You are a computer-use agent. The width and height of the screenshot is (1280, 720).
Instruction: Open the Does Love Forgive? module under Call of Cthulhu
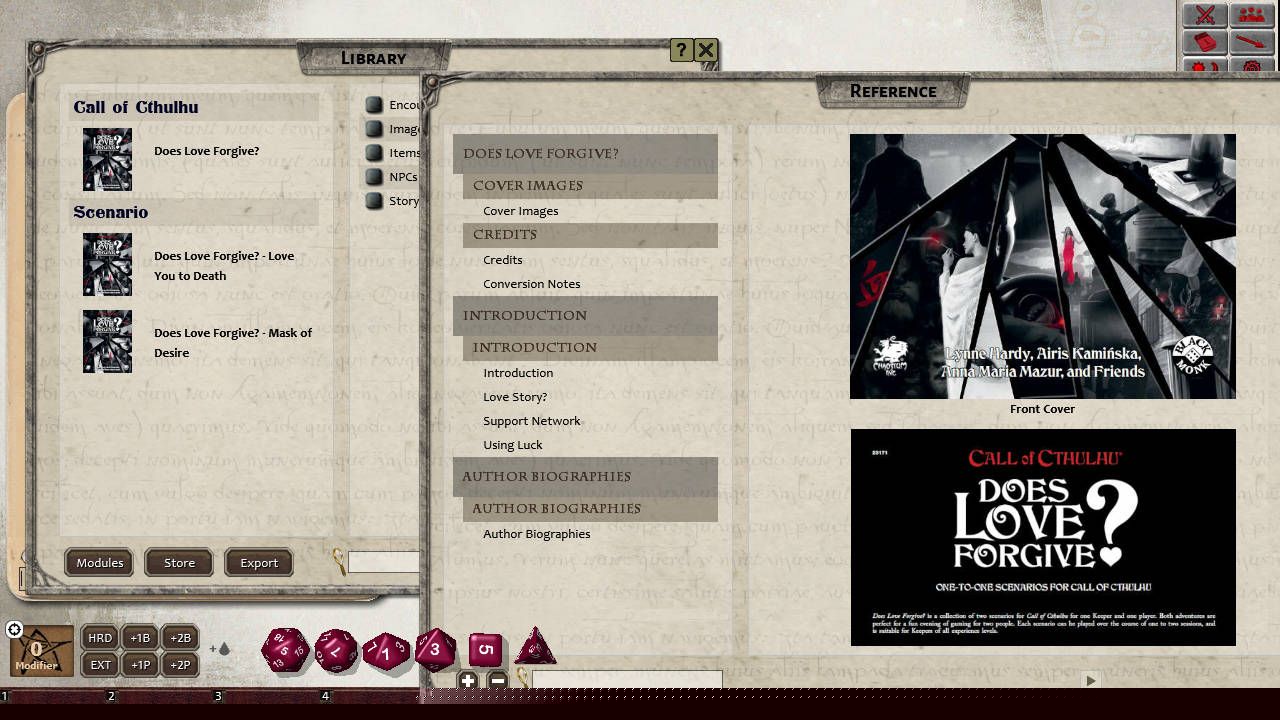pyautogui.click(x=207, y=151)
